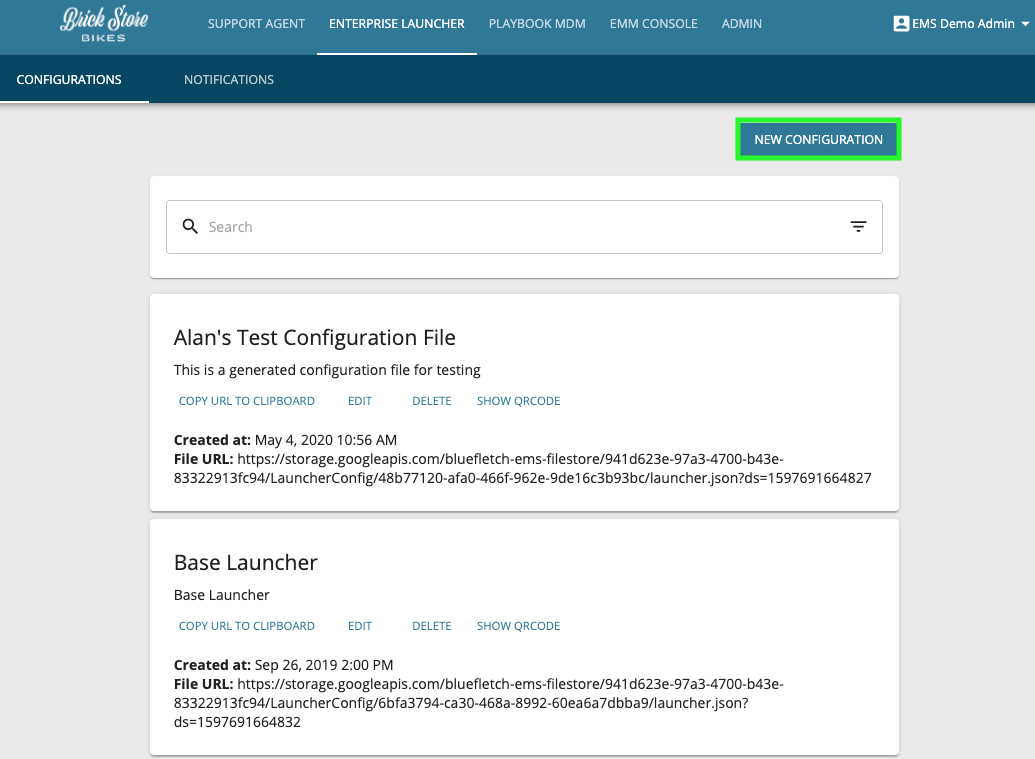Click the File URL of Alan's Test Configuration

[522, 468]
